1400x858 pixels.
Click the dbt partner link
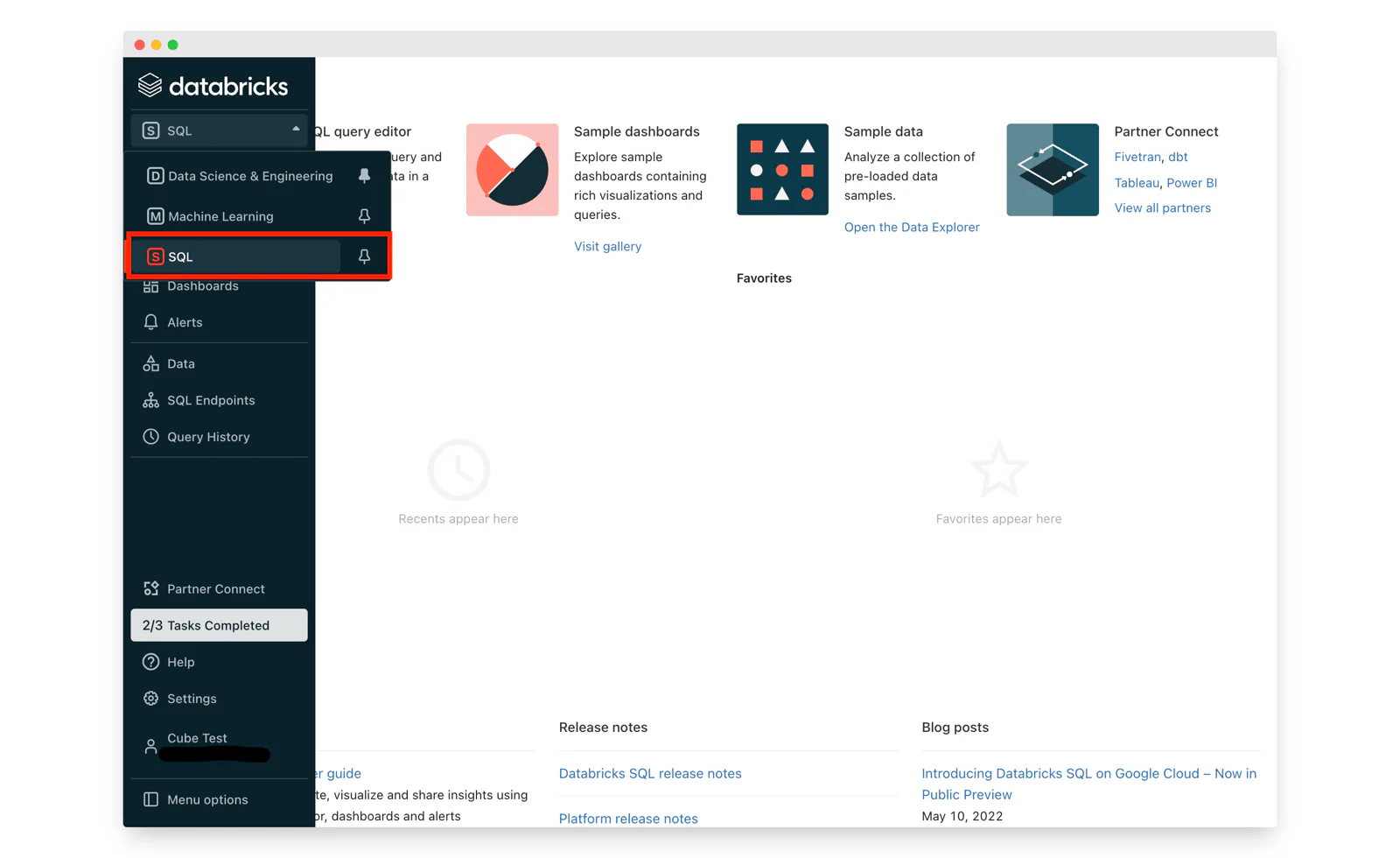click(x=1178, y=157)
